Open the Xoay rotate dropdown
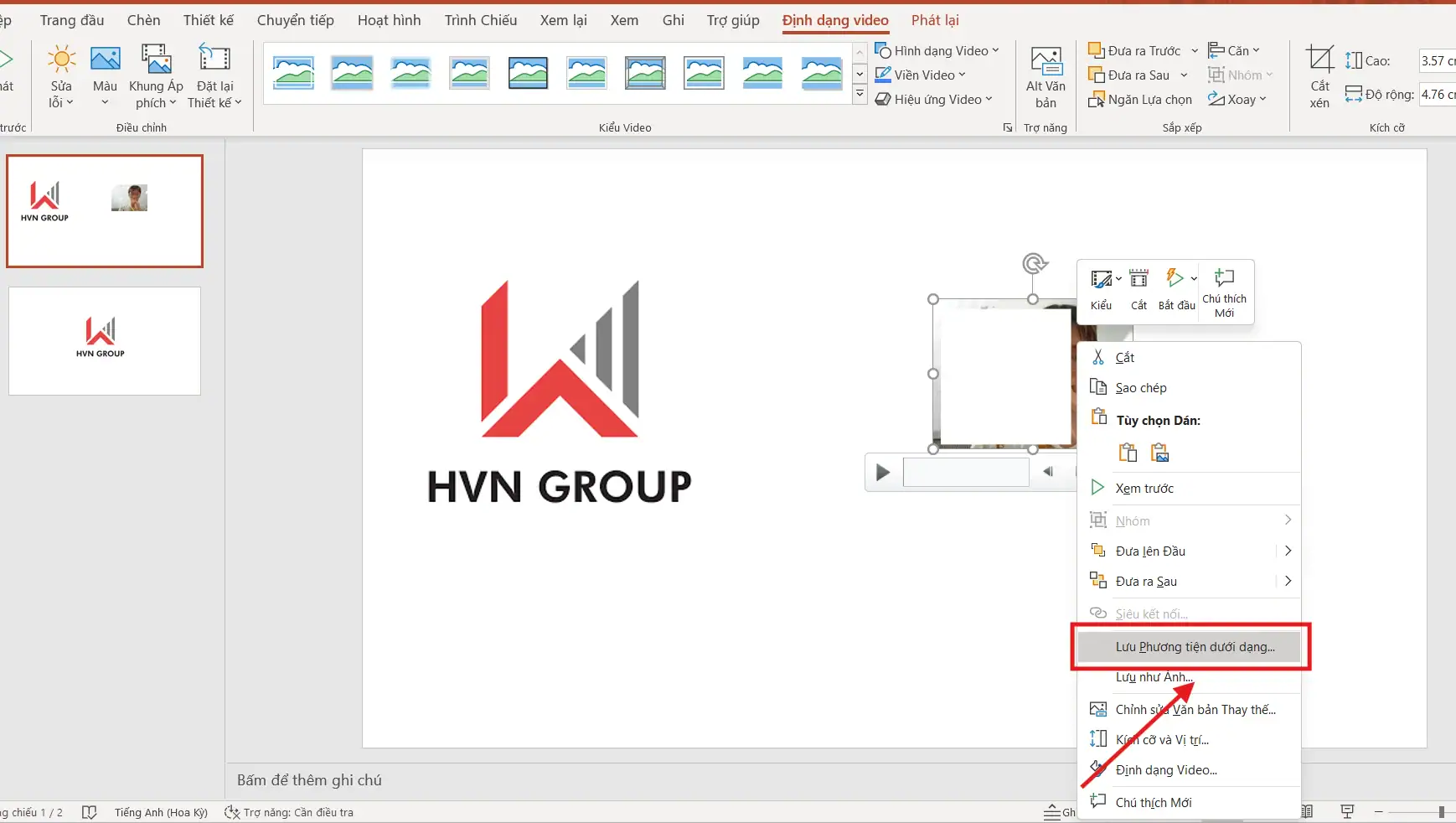The width and height of the screenshot is (1456, 823). pos(1237,100)
